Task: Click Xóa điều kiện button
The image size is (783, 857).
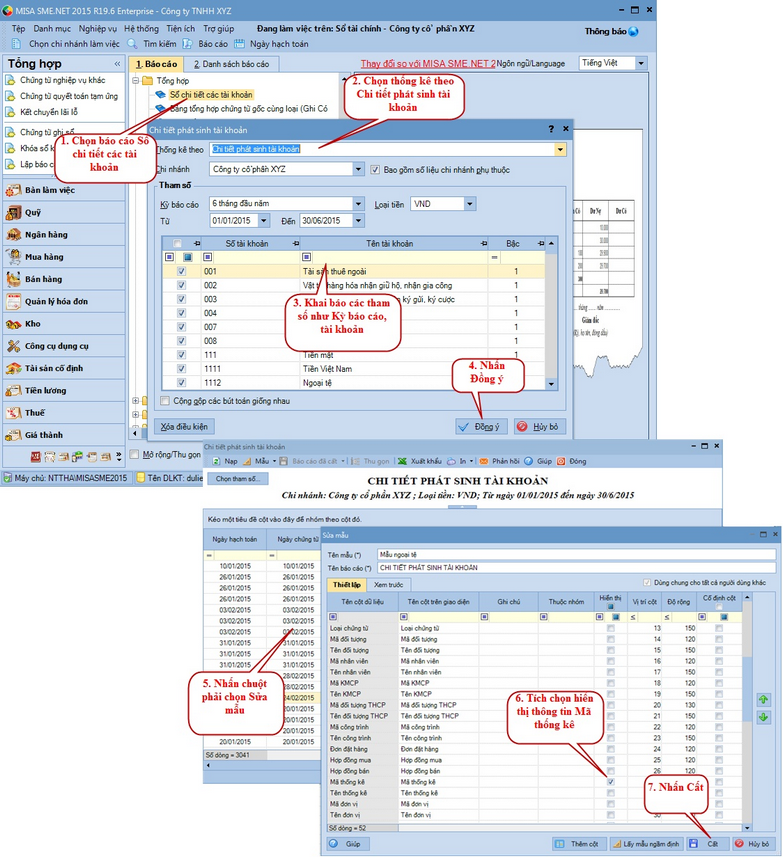Action: click(x=184, y=427)
